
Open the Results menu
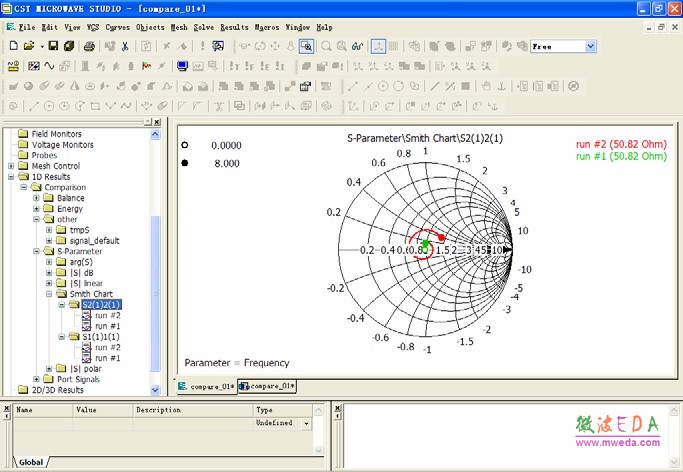(234, 27)
